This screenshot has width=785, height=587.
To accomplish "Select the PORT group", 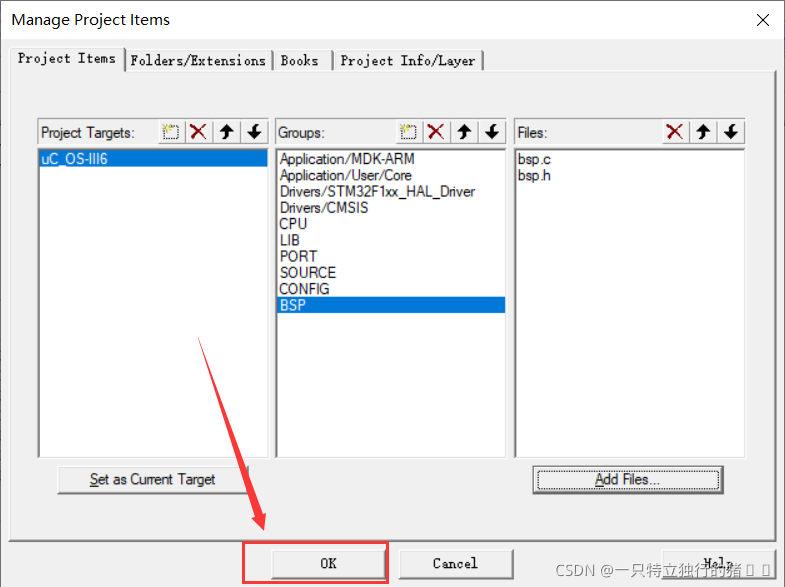I will coord(390,256).
